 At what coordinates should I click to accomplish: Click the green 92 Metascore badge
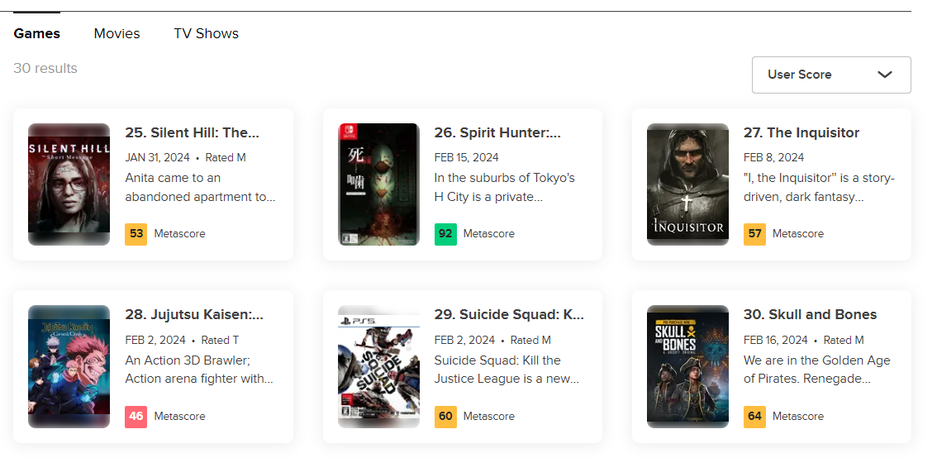point(445,234)
